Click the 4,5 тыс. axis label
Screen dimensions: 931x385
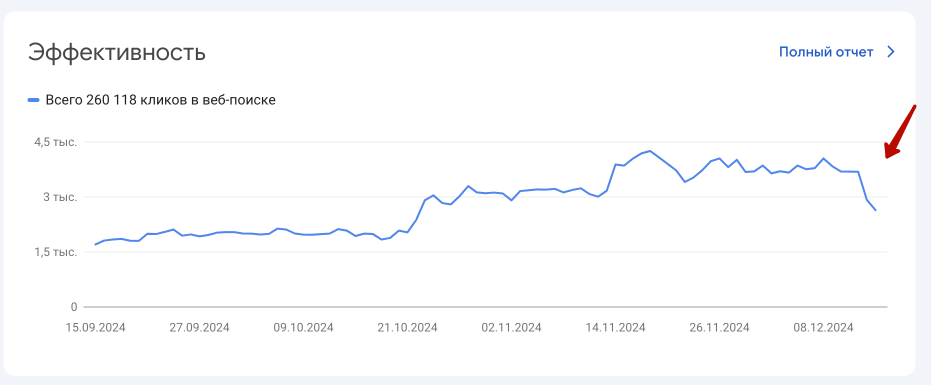(56, 142)
